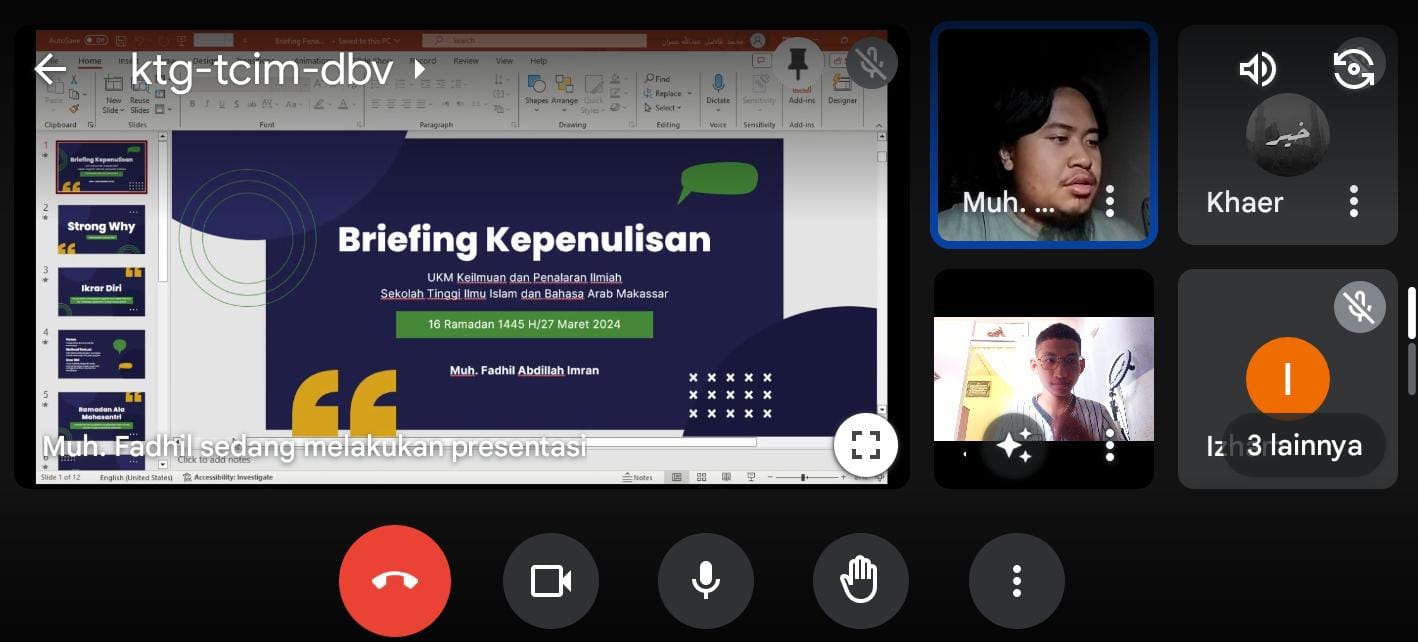Viewport: 1418px width, 642px height.
Task: Mute your microphone in the call
Action: 706,580
